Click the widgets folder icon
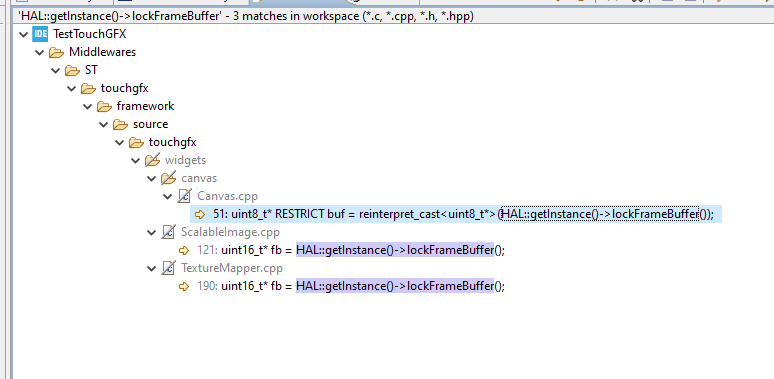The height and width of the screenshot is (379, 774). coord(153,160)
